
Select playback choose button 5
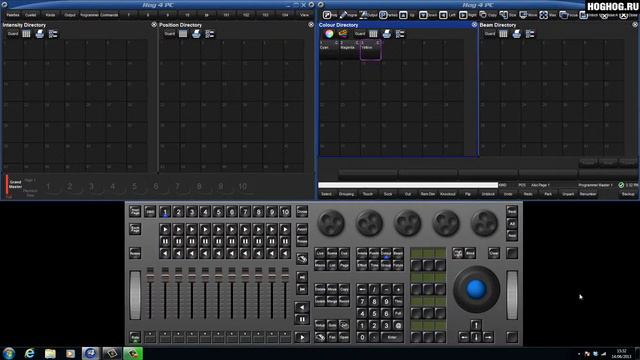point(218,212)
